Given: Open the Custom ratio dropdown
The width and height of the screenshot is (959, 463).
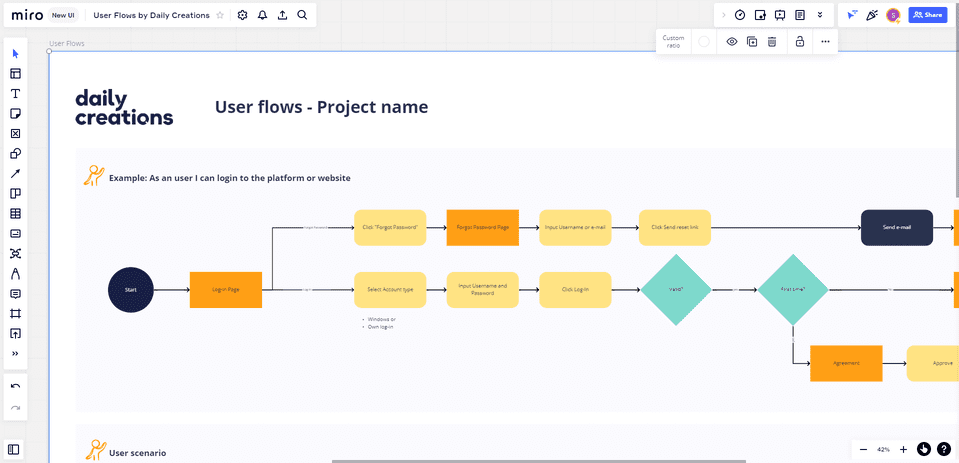Looking at the screenshot, I should [674, 42].
